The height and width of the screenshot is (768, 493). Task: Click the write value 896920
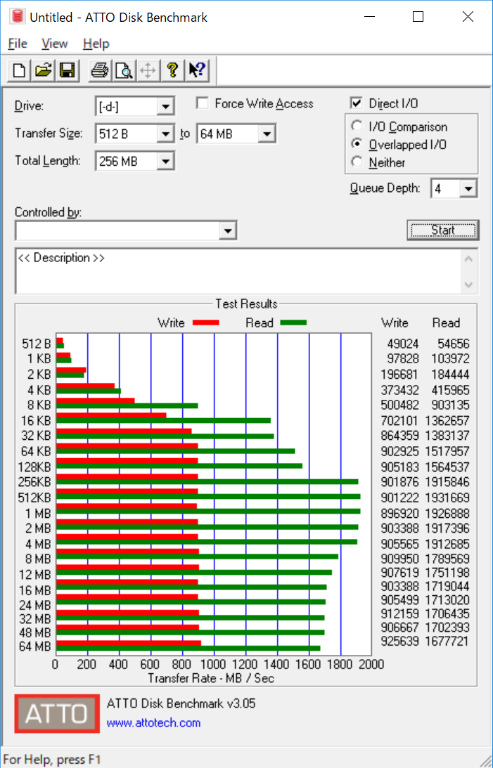[x=400, y=513]
